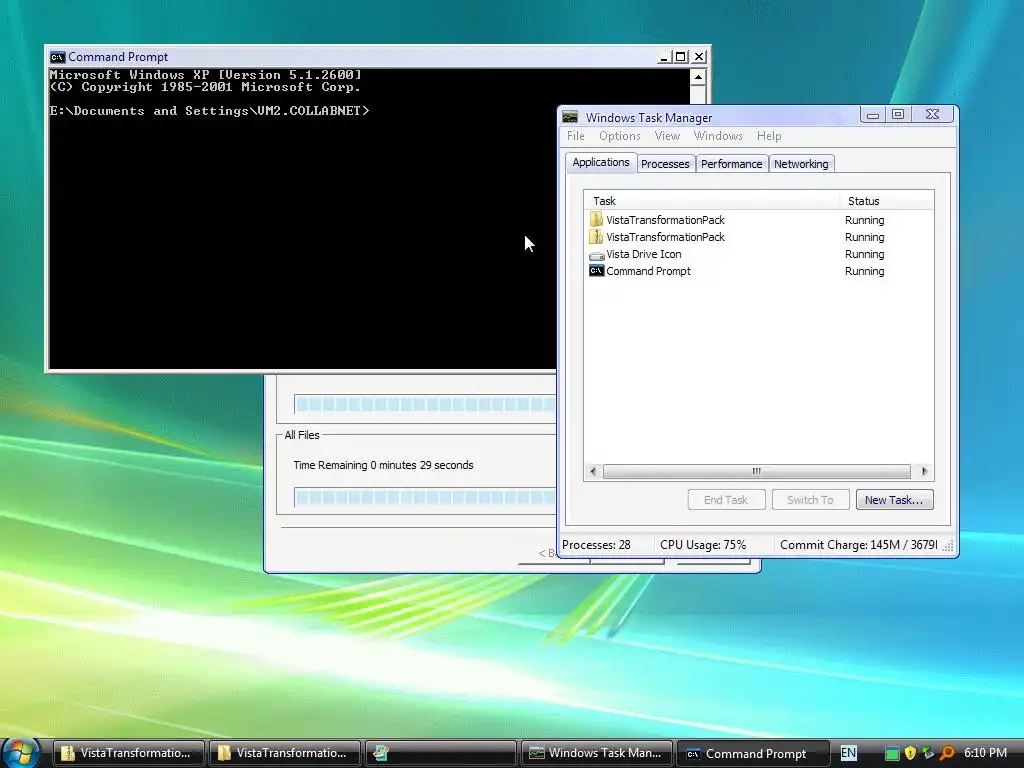Screen dimensions: 1024x768
Task: Click the magnifier icon in system tray
Action: (947, 753)
